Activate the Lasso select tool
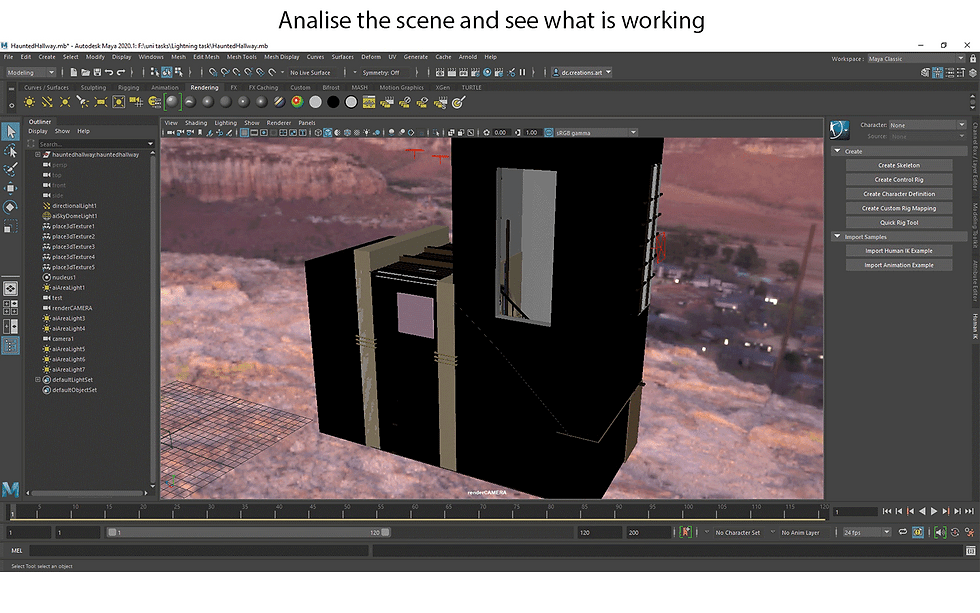 [11, 151]
